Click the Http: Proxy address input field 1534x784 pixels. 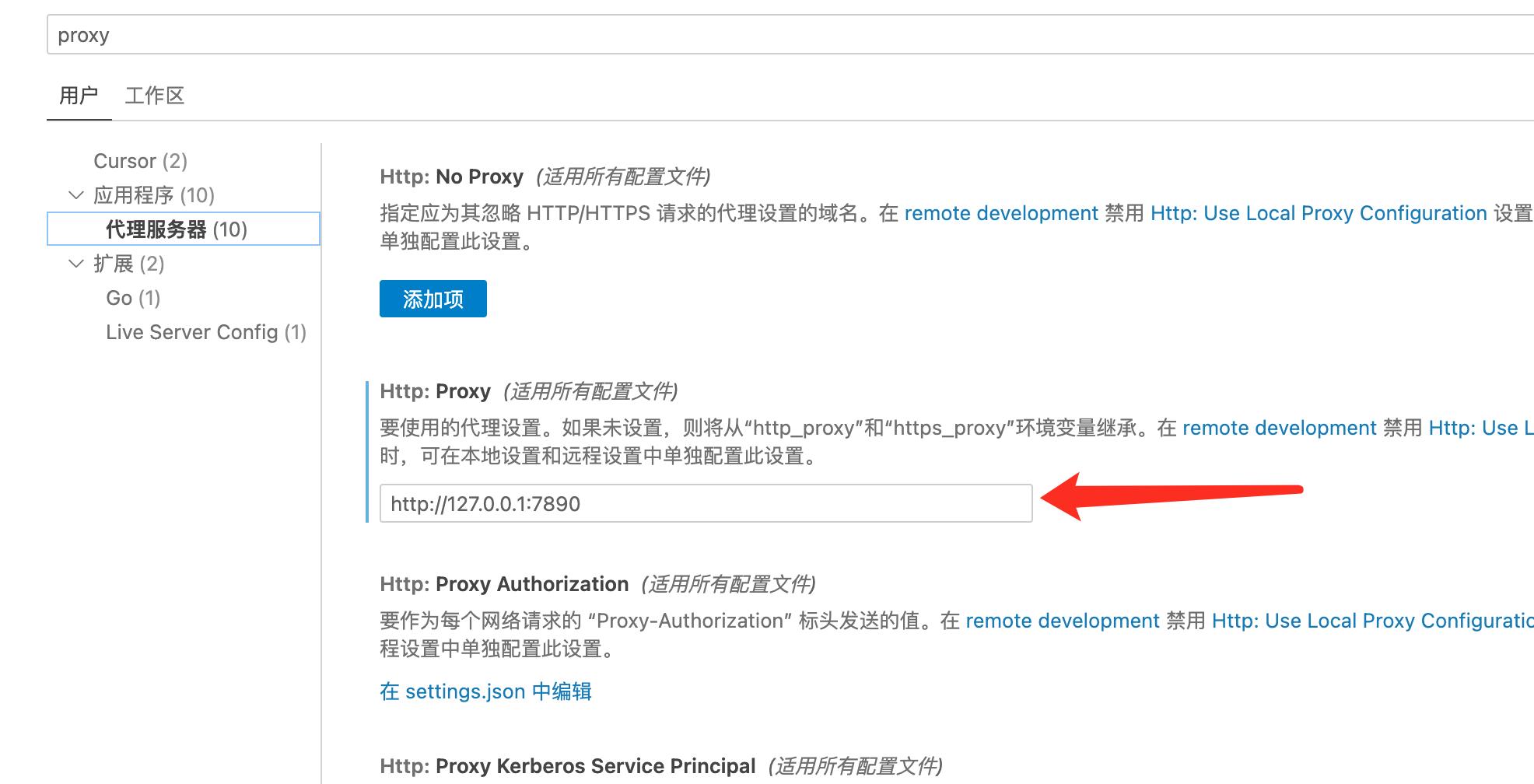click(706, 504)
